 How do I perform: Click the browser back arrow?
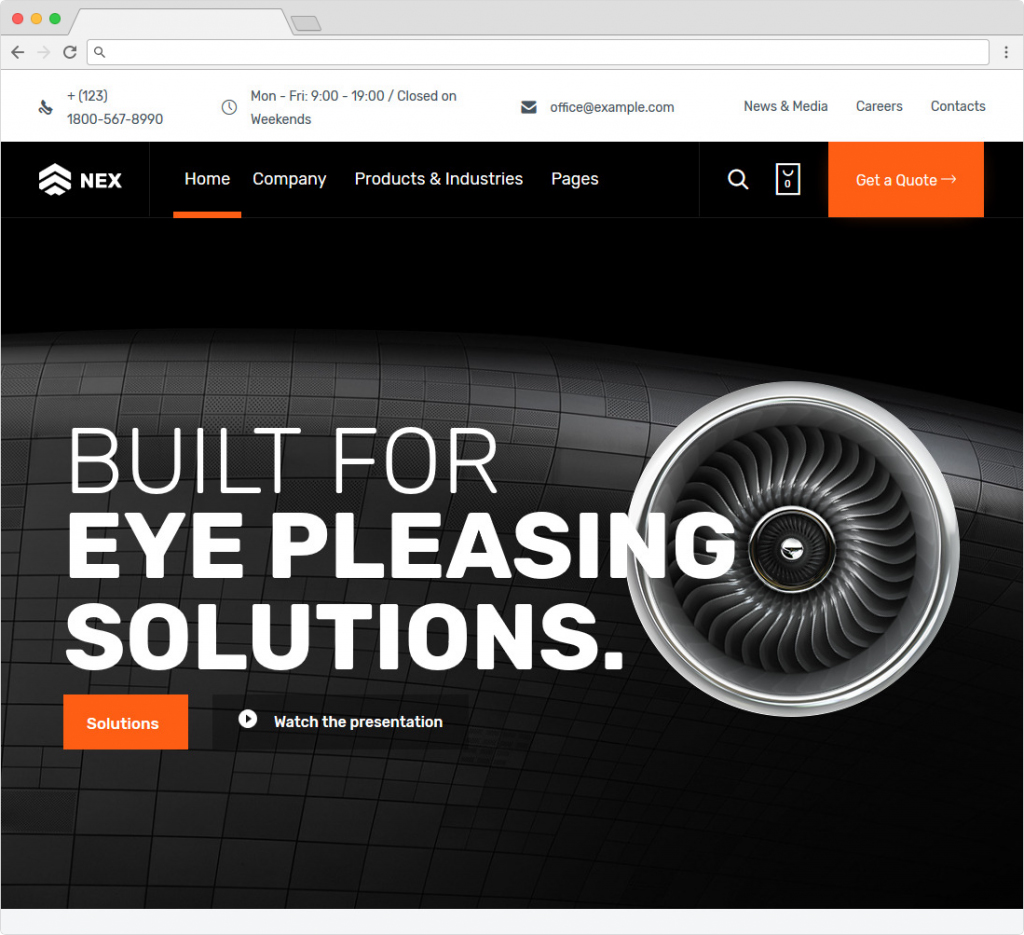point(18,52)
